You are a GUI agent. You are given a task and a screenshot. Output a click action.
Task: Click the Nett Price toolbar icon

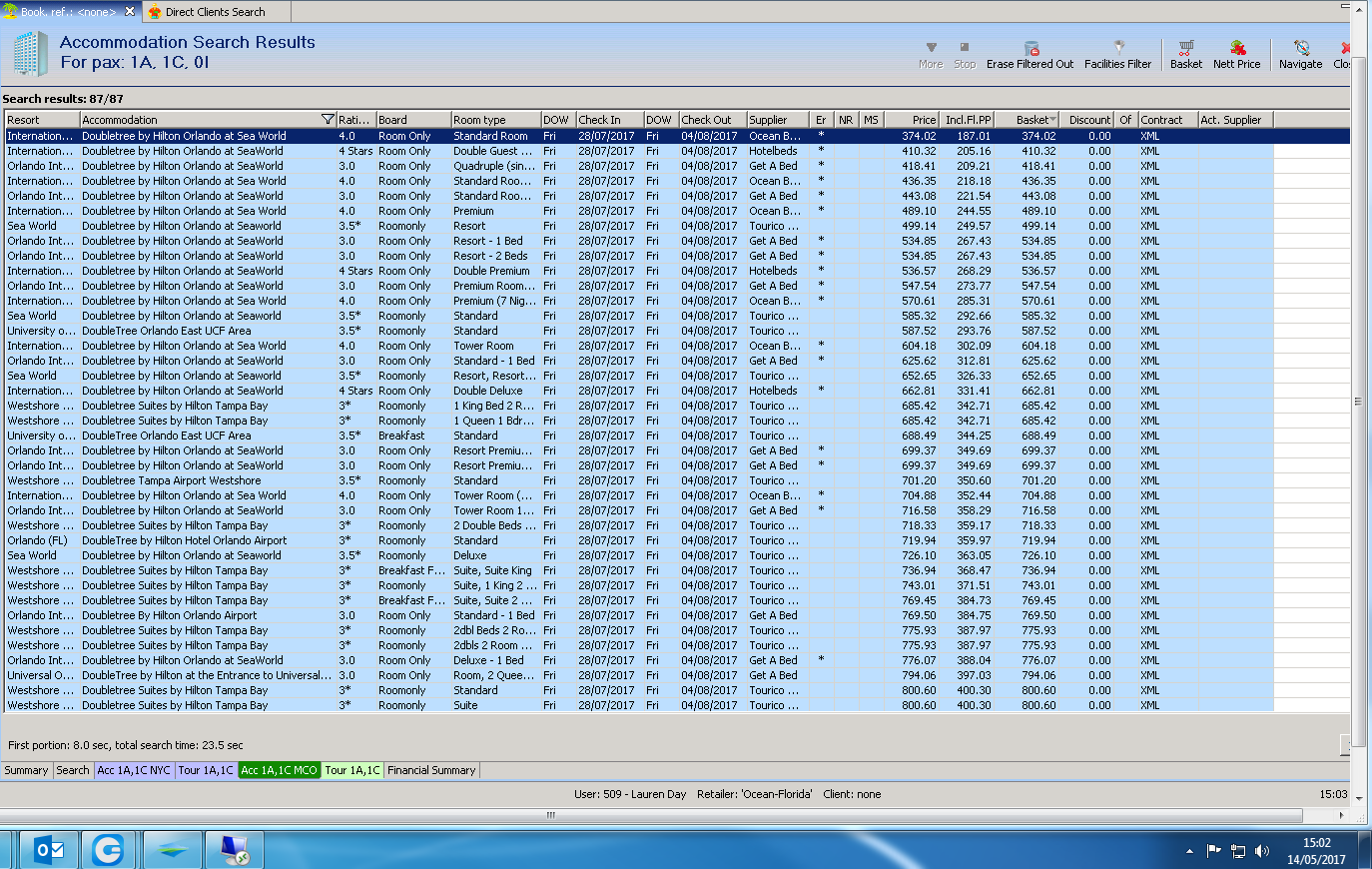[1237, 54]
